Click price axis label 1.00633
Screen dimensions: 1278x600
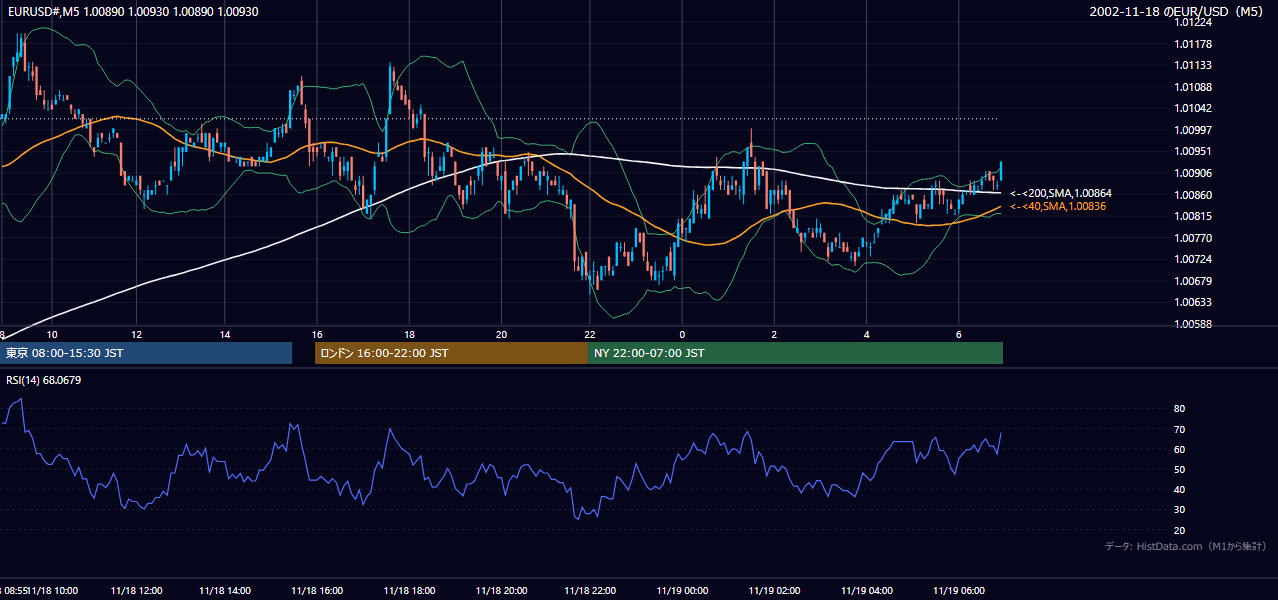click(x=1192, y=302)
